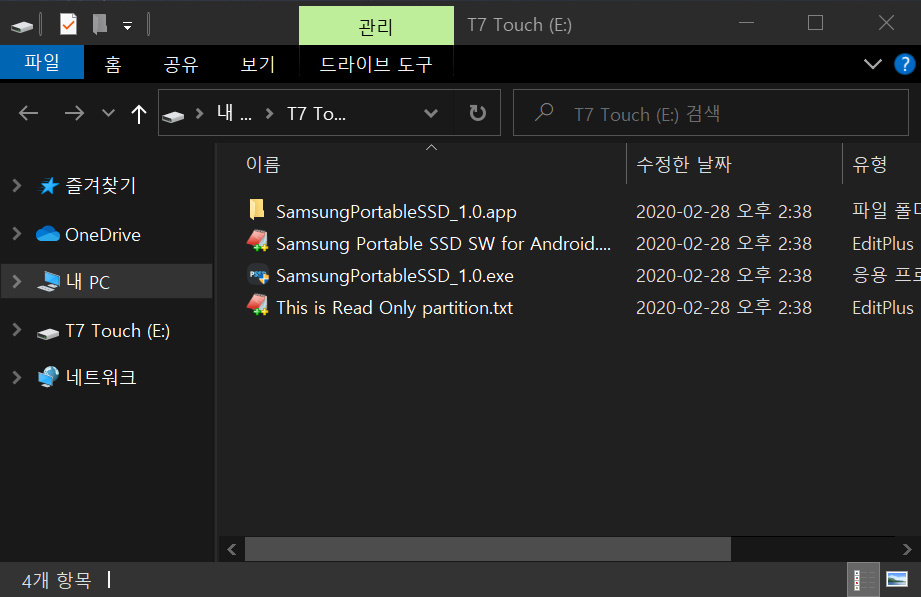
Task: Open the Customize Quick Access Toolbar dropdown
Action: point(127,25)
